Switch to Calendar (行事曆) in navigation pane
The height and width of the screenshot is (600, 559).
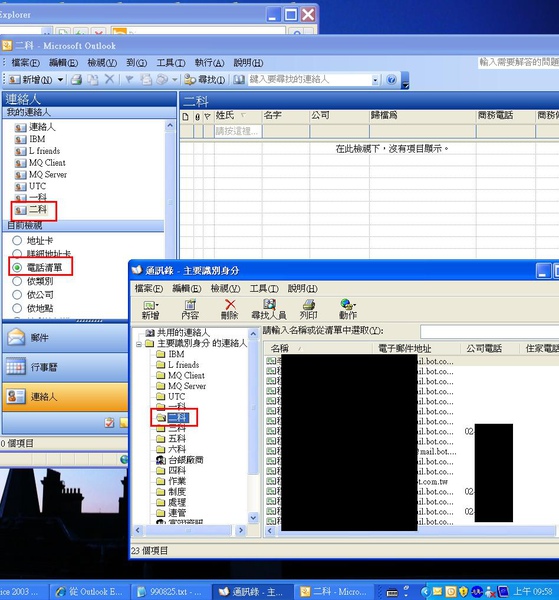[x=65, y=367]
